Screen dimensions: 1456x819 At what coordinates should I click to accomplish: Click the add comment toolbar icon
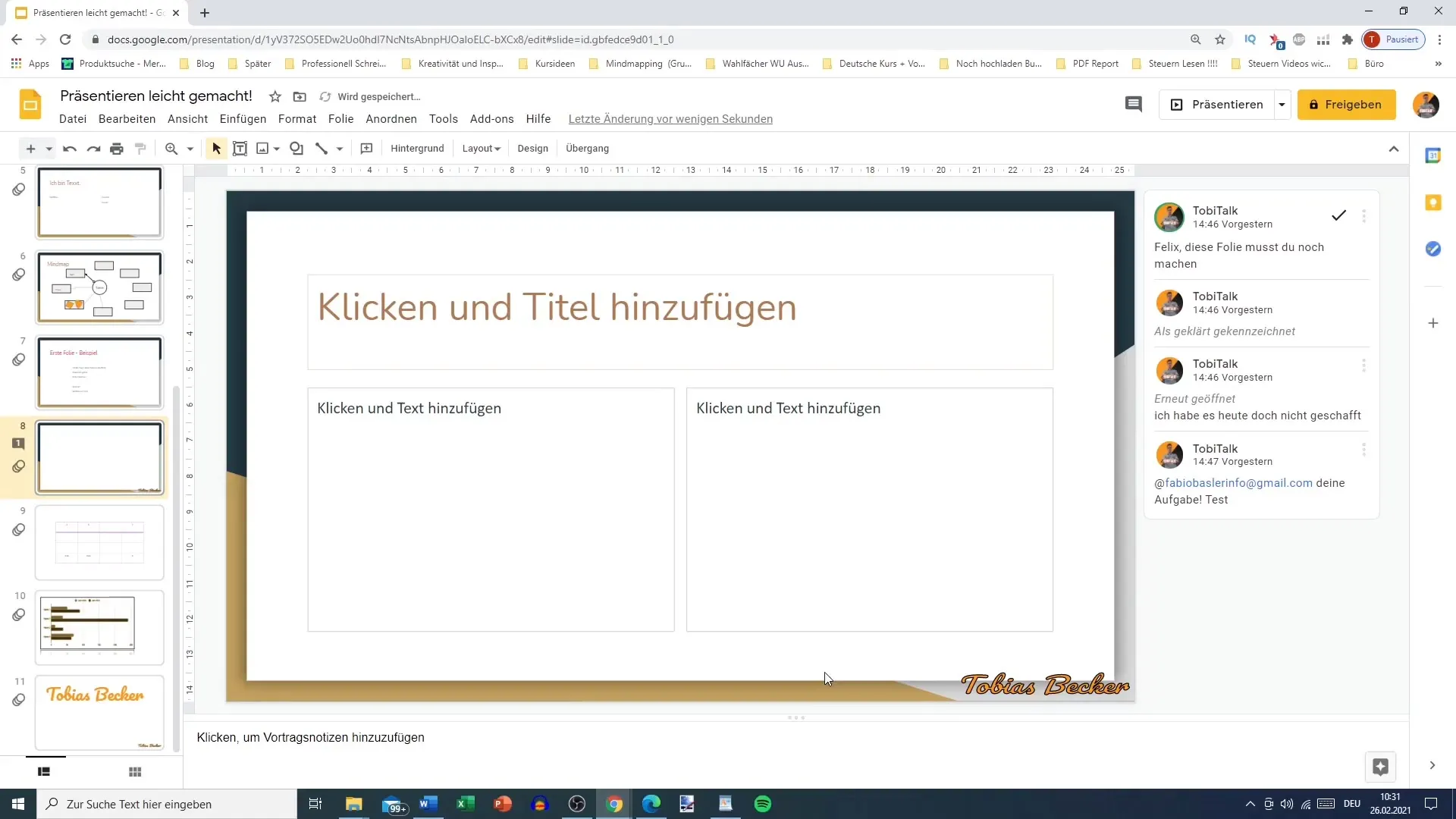pos(366,149)
